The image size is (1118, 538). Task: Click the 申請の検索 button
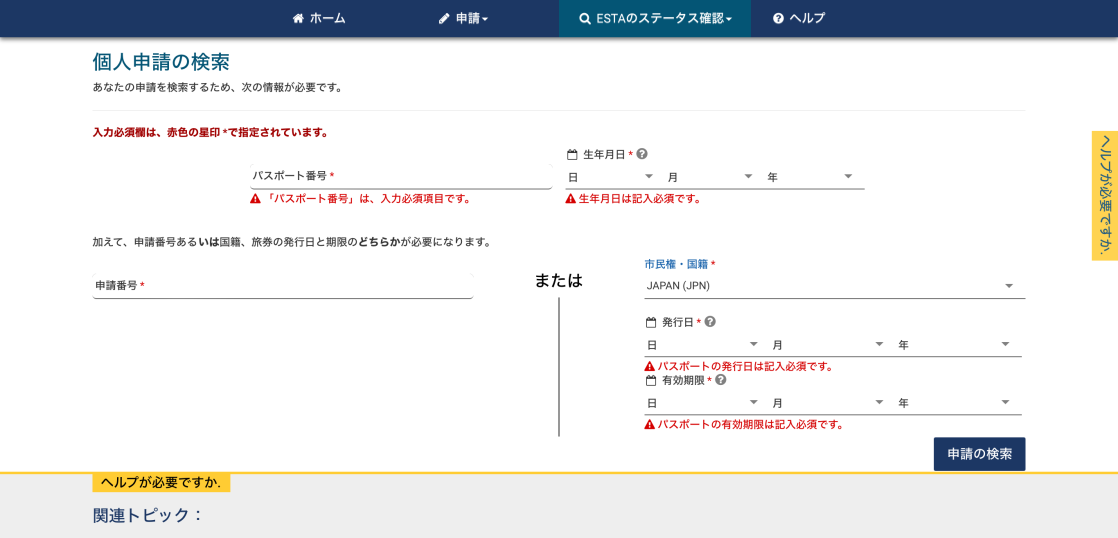coord(979,454)
